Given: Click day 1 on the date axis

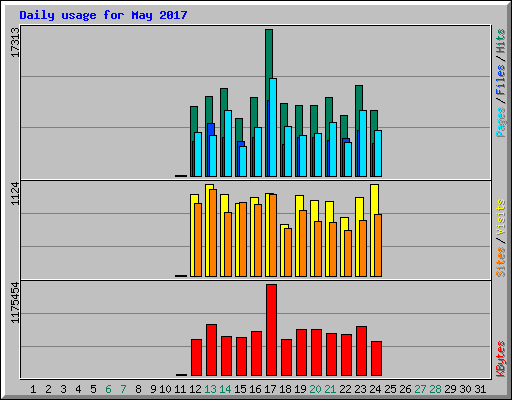Looking at the screenshot, I should (x=33, y=389).
